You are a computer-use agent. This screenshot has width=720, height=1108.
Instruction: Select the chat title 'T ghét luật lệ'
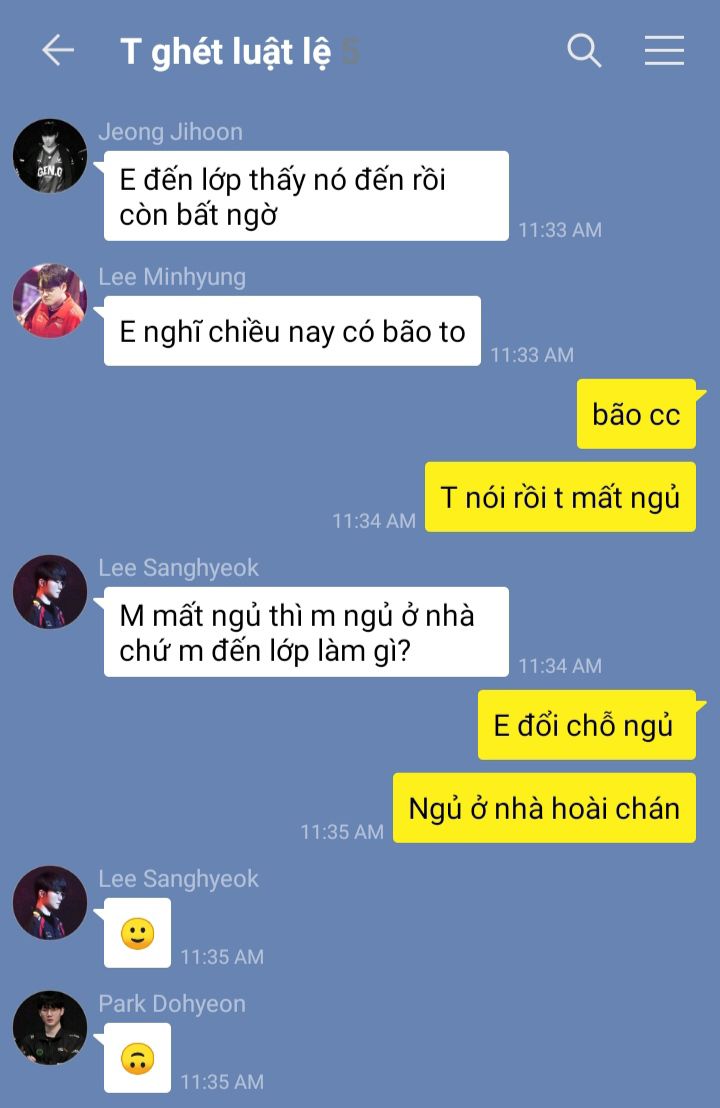point(225,52)
